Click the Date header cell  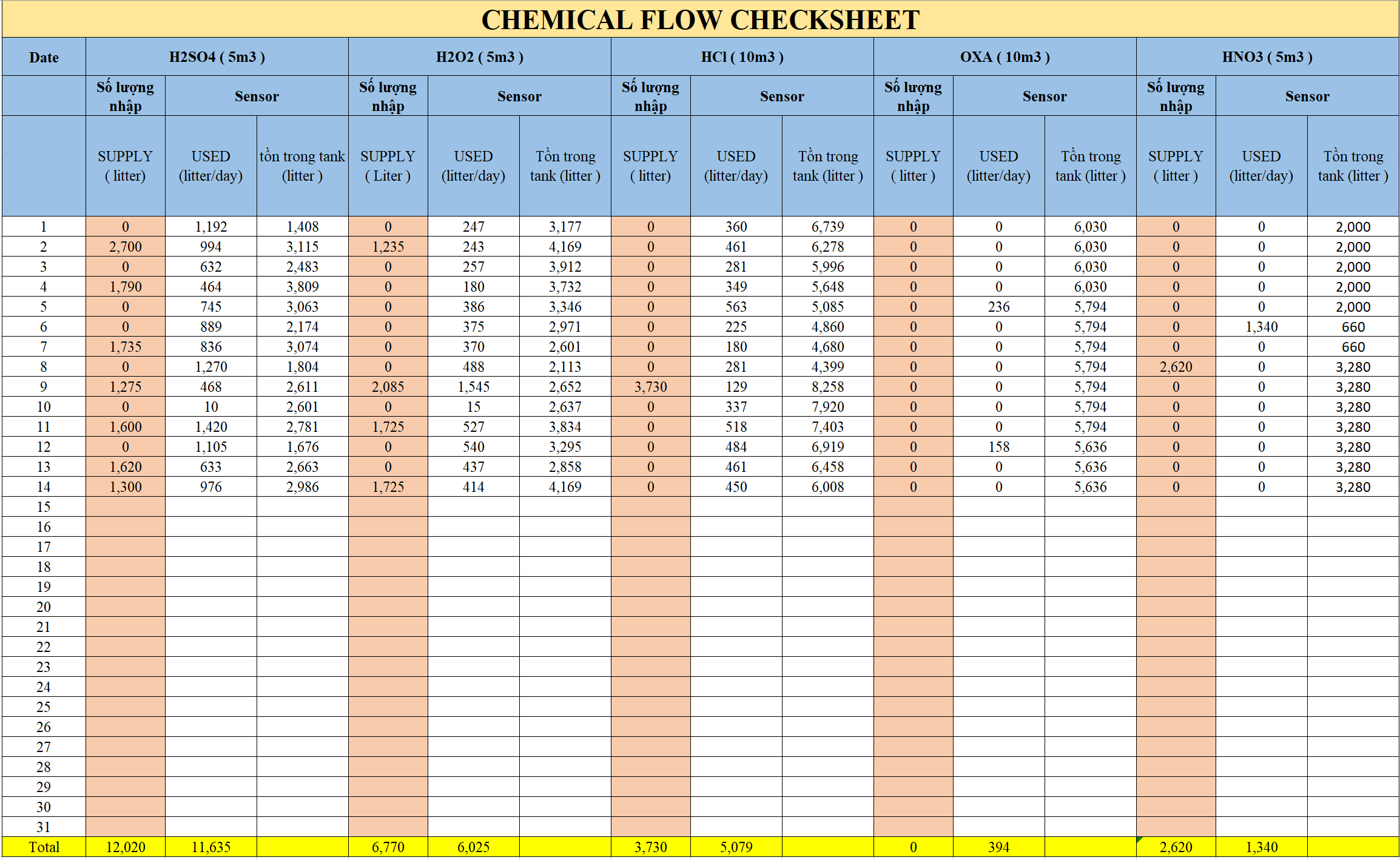(x=44, y=57)
